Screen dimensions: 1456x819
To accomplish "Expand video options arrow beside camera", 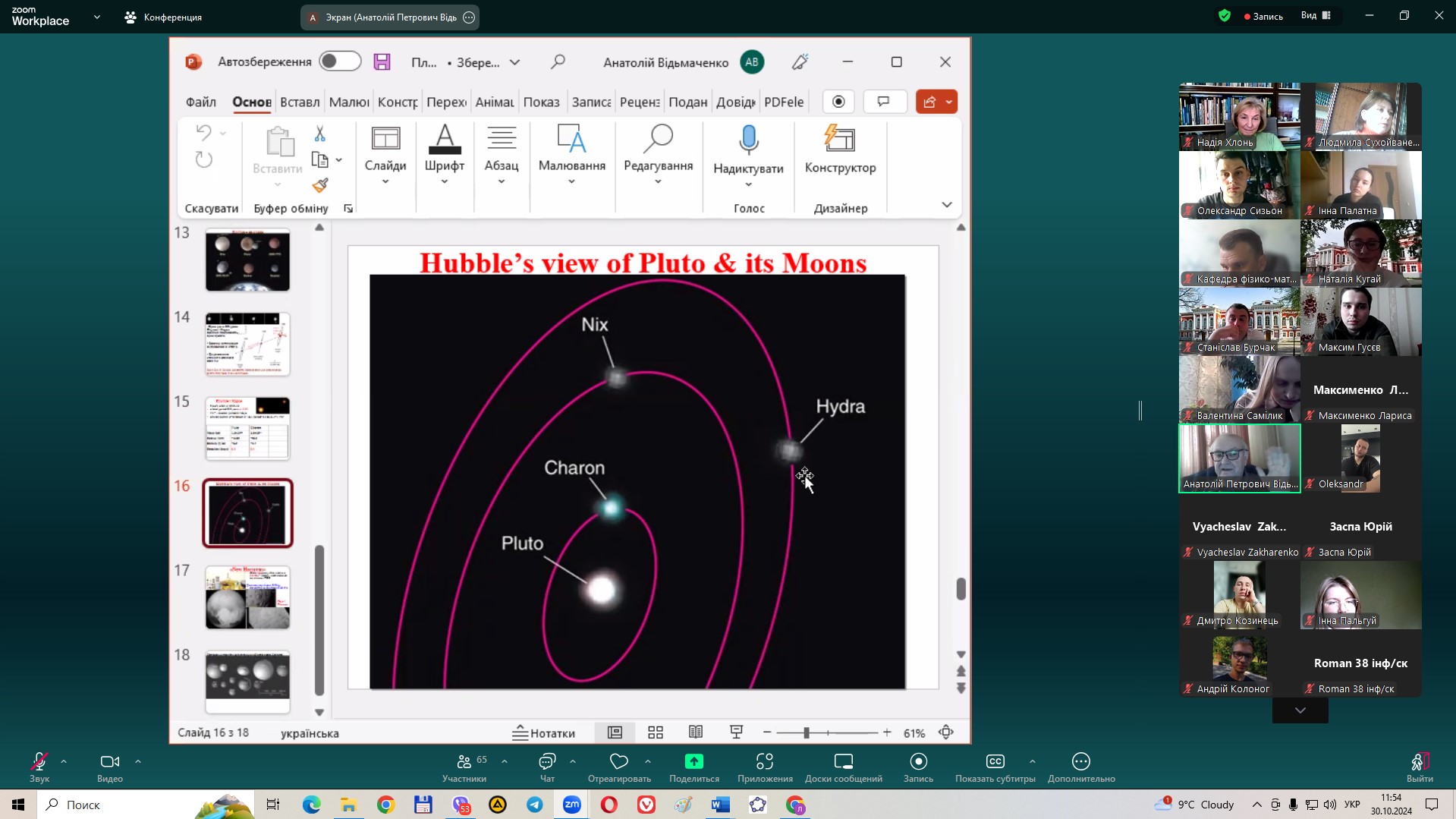I will 138,761.
